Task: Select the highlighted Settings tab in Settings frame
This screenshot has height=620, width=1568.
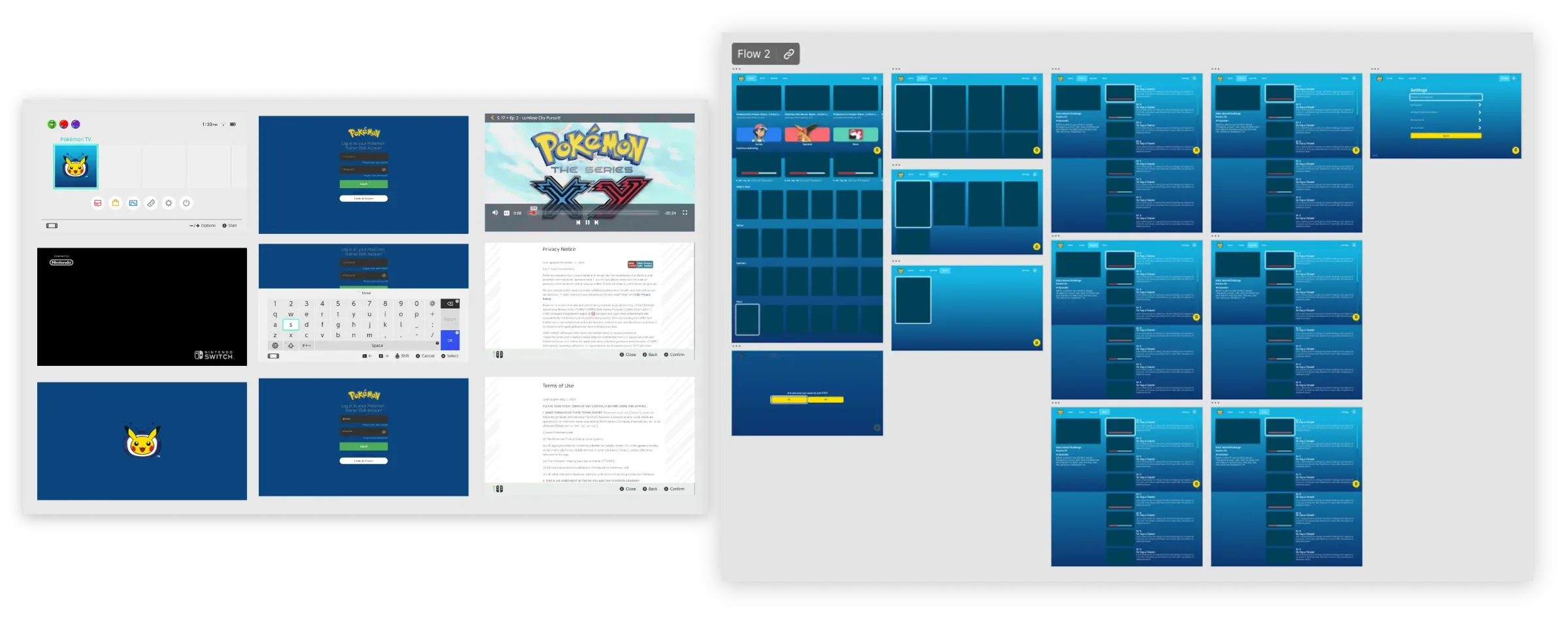Action: coord(1505,78)
